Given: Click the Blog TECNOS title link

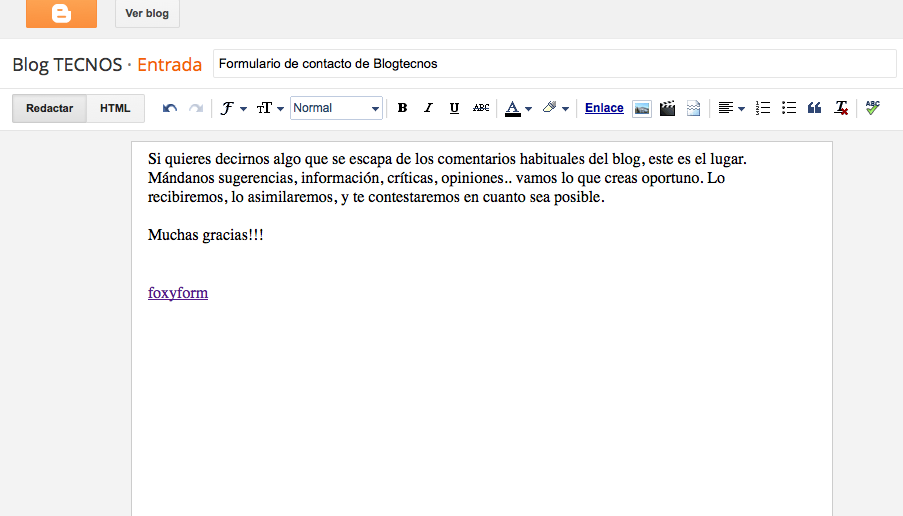Looking at the screenshot, I should (x=67, y=64).
